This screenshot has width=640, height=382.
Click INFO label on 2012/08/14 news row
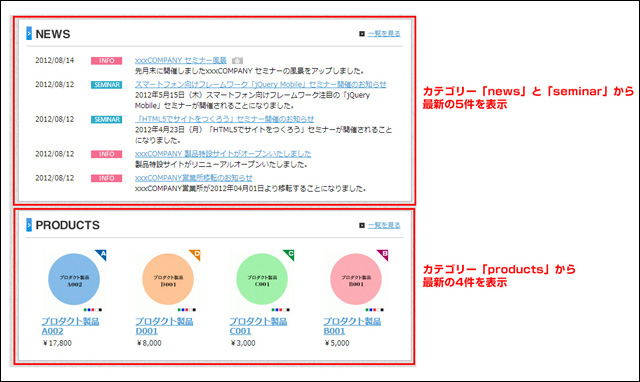coord(106,61)
